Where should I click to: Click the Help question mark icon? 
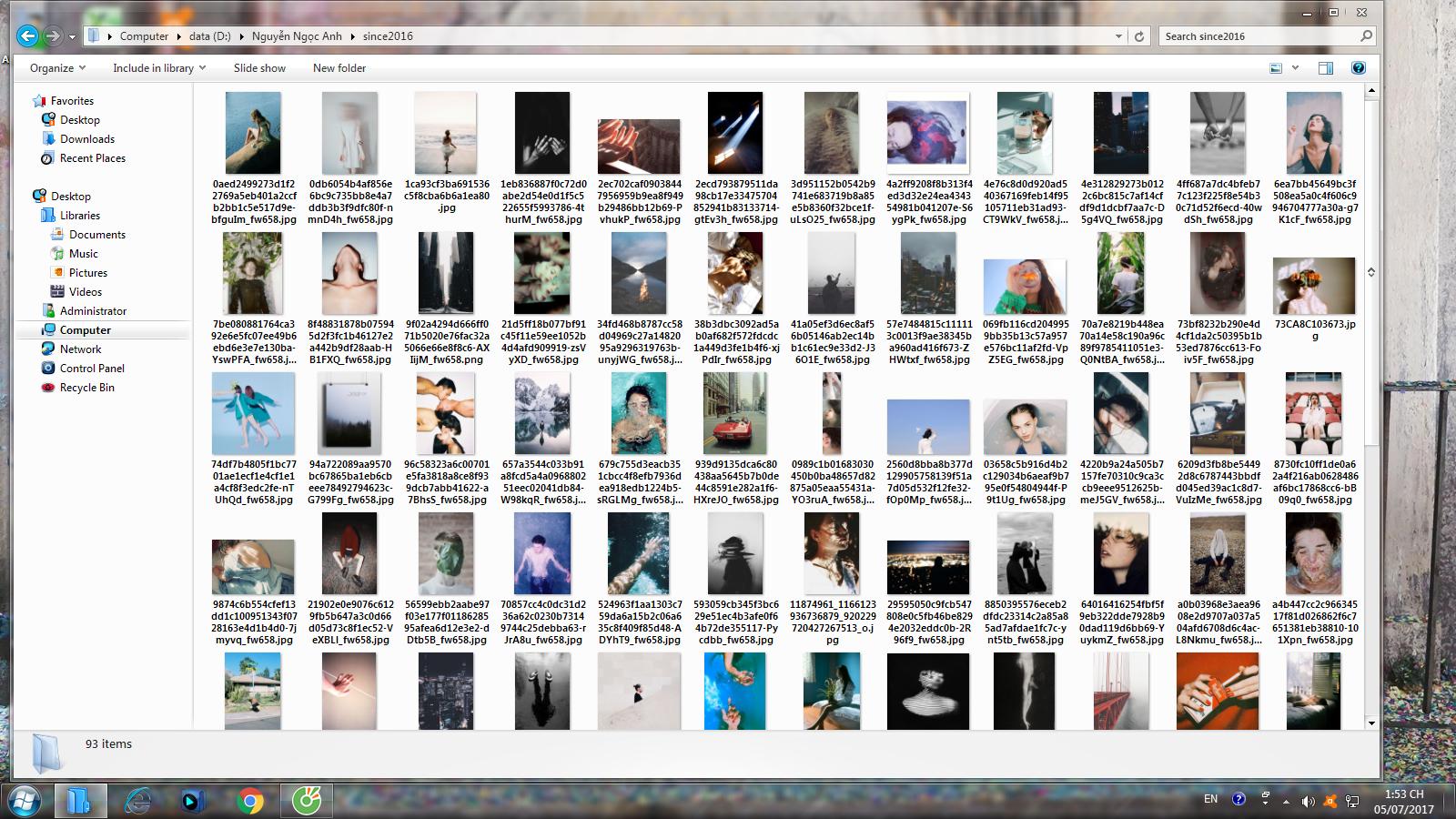[x=1358, y=68]
